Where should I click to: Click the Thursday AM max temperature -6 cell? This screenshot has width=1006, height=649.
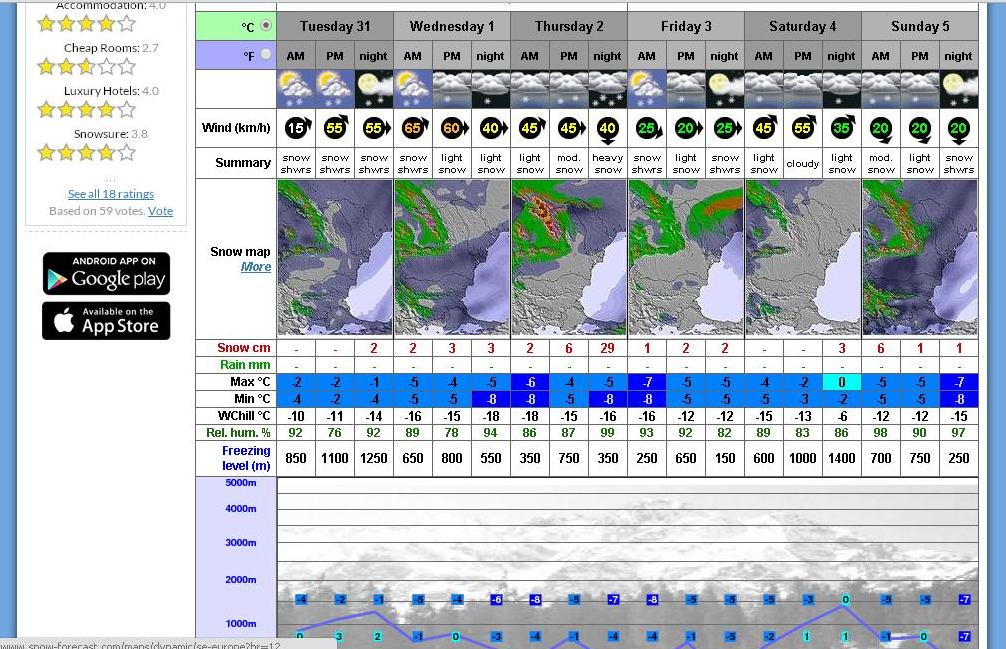tap(530, 382)
